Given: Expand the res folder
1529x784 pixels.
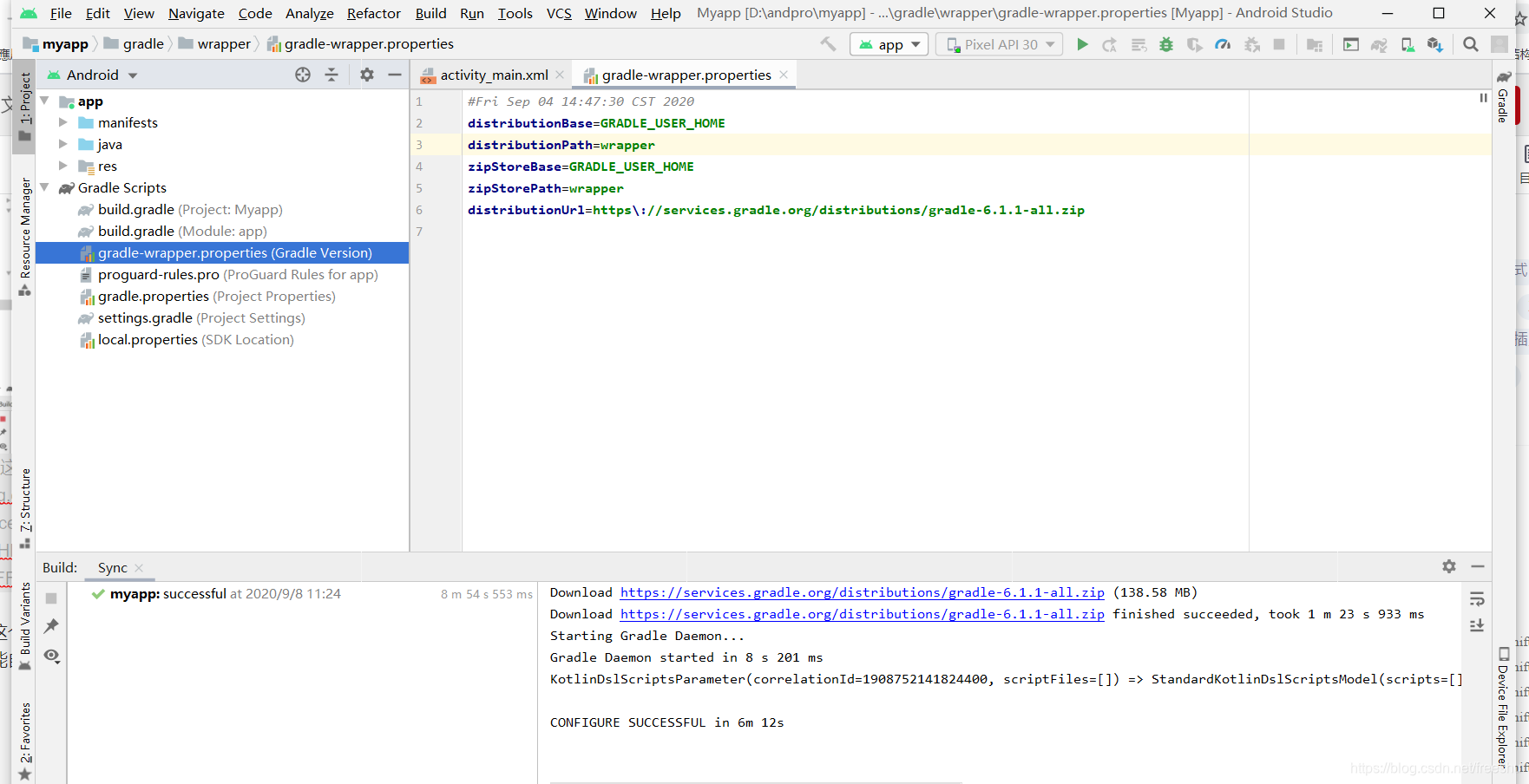Looking at the screenshot, I should (x=63, y=167).
